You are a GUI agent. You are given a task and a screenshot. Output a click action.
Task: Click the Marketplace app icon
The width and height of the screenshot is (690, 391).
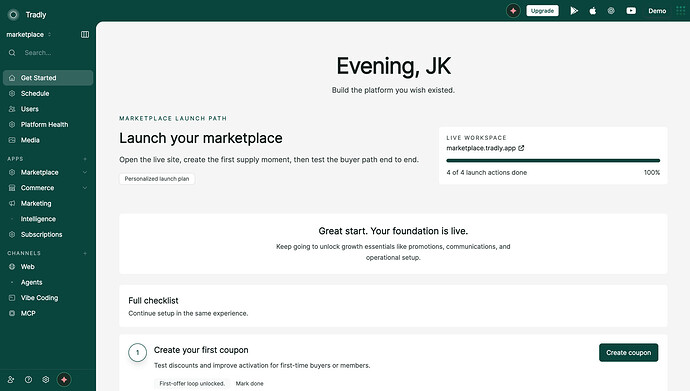(12, 172)
